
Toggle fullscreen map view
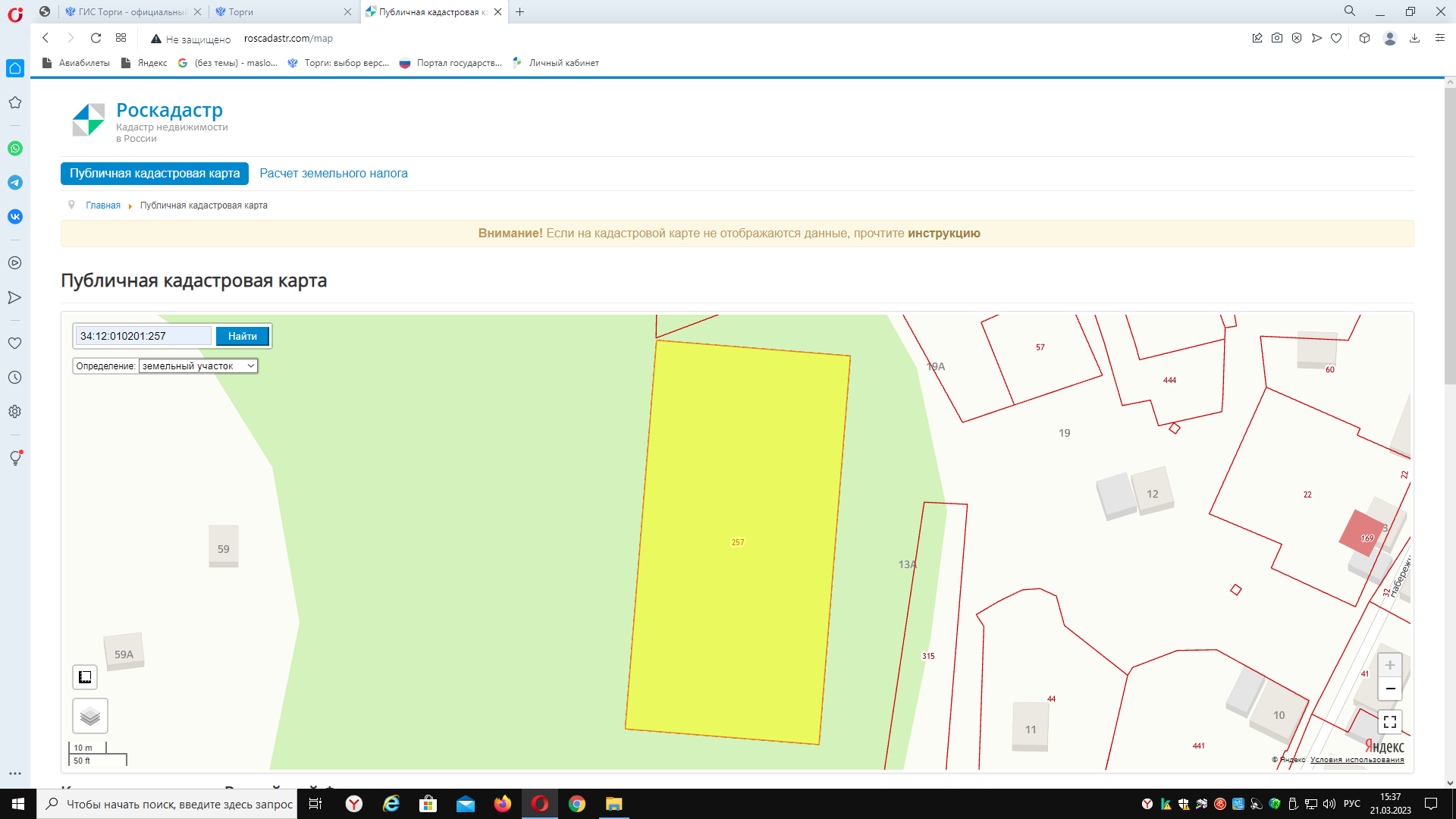[x=1389, y=722]
